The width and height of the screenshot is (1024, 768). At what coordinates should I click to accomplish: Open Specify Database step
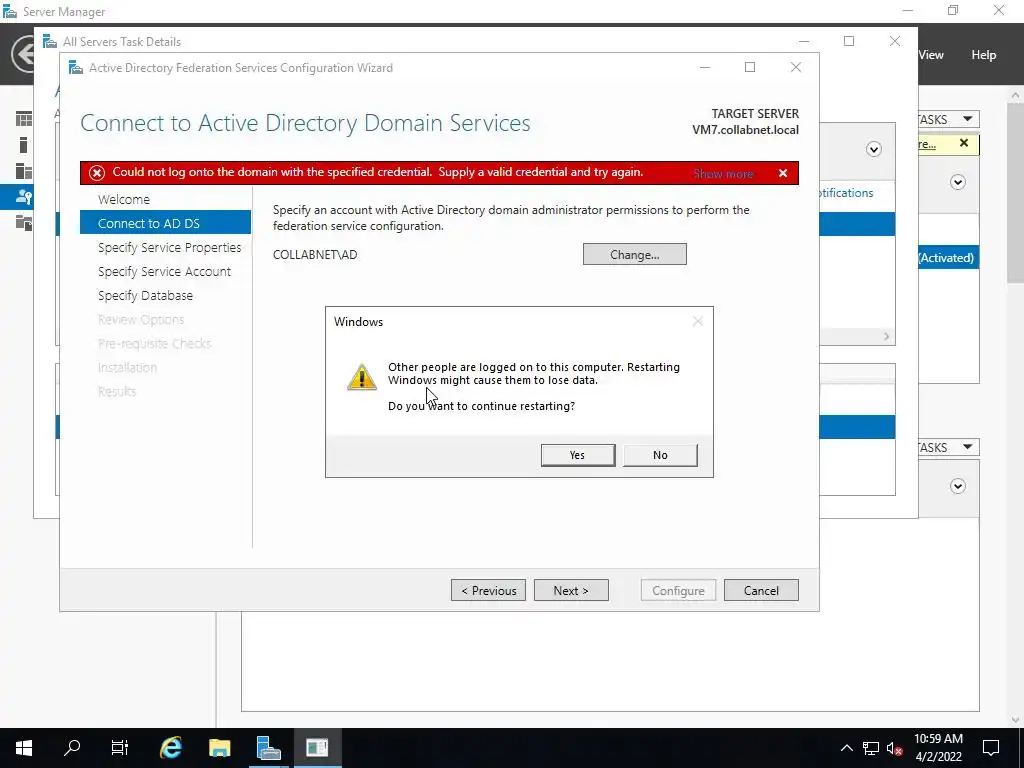click(145, 296)
